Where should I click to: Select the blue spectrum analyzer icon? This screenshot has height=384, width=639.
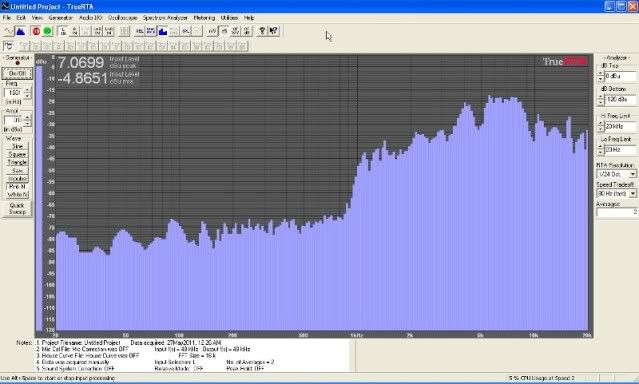pyautogui.click(x=20, y=31)
